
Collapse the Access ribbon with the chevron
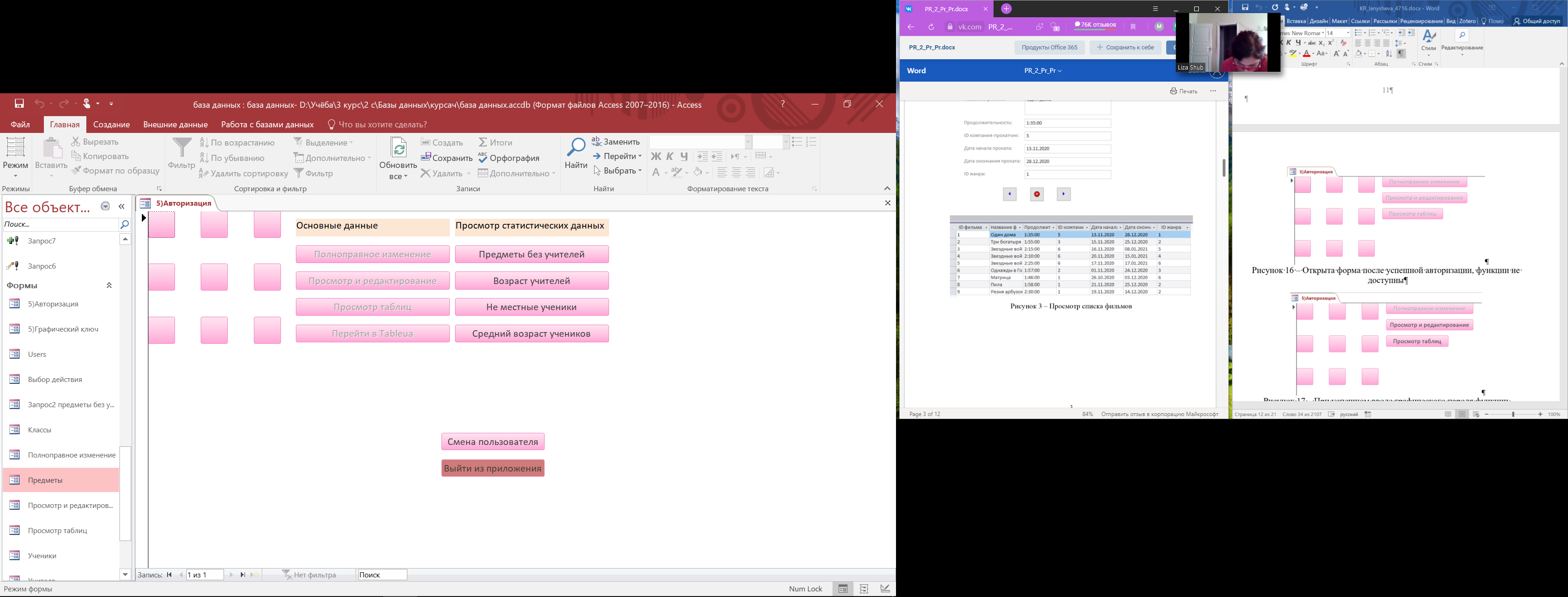[x=887, y=188]
